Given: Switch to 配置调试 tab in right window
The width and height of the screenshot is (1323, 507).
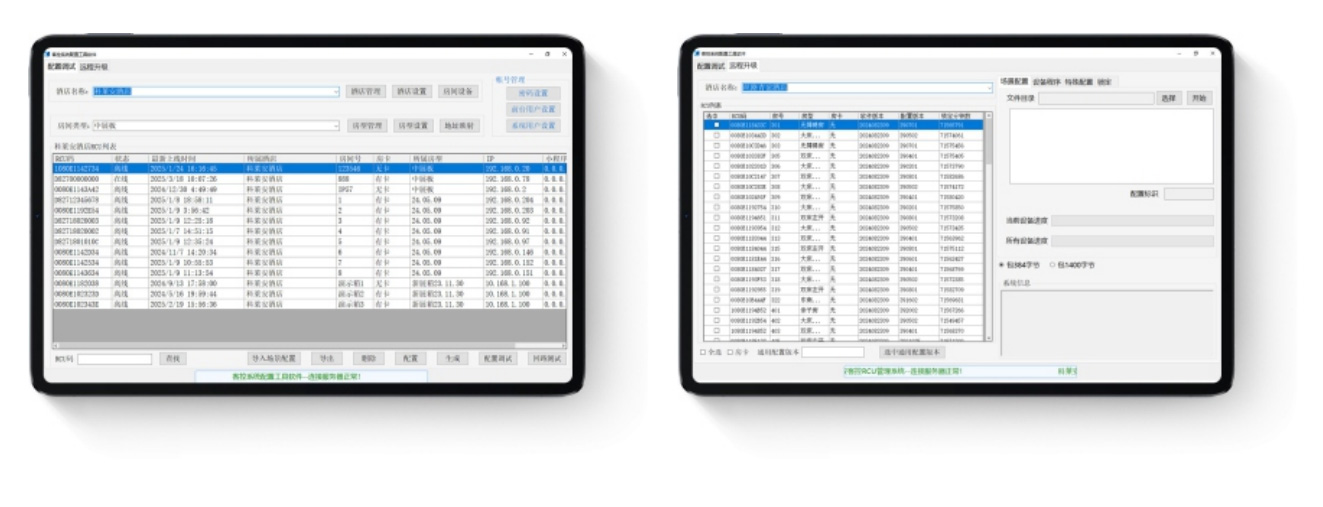Looking at the screenshot, I should click(710, 66).
